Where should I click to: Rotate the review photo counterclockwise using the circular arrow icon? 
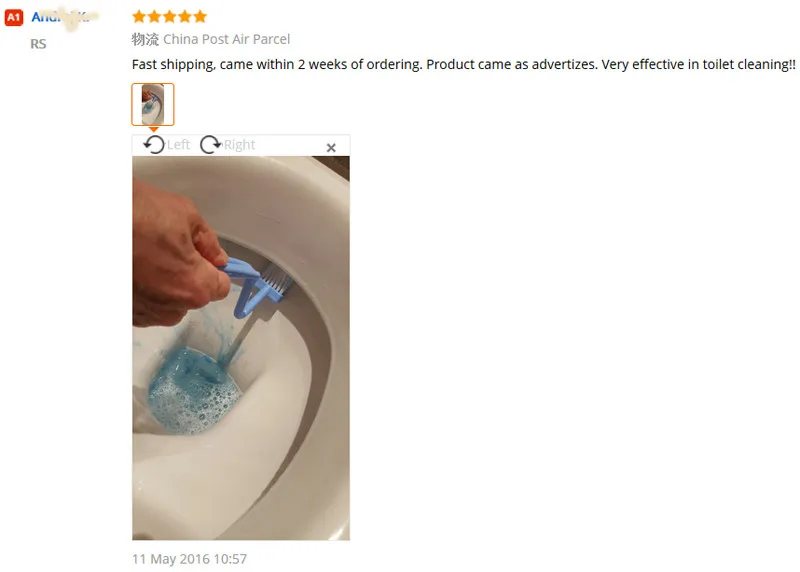pos(154,145)
